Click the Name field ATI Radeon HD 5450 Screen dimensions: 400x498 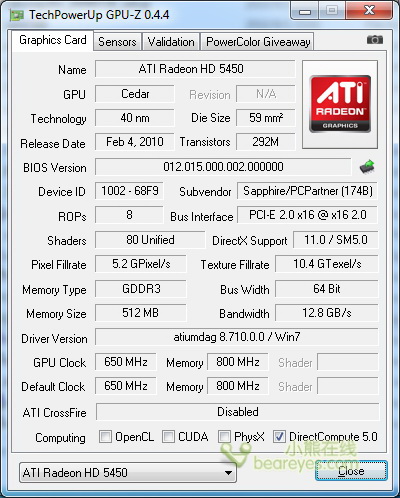point(195,69)
